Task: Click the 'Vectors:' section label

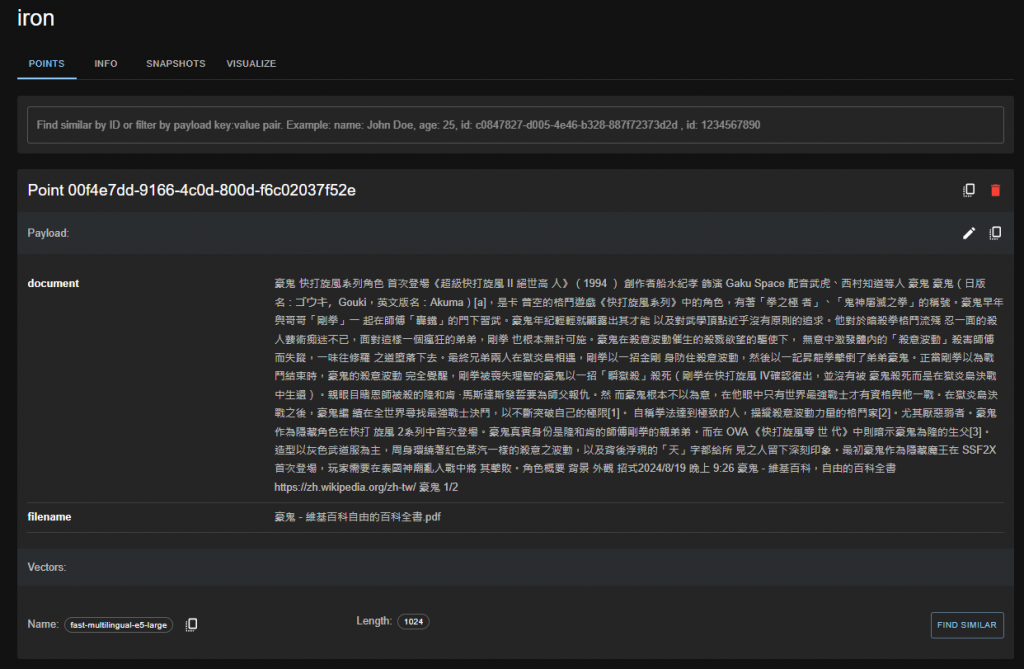Action: coord(47,567)
